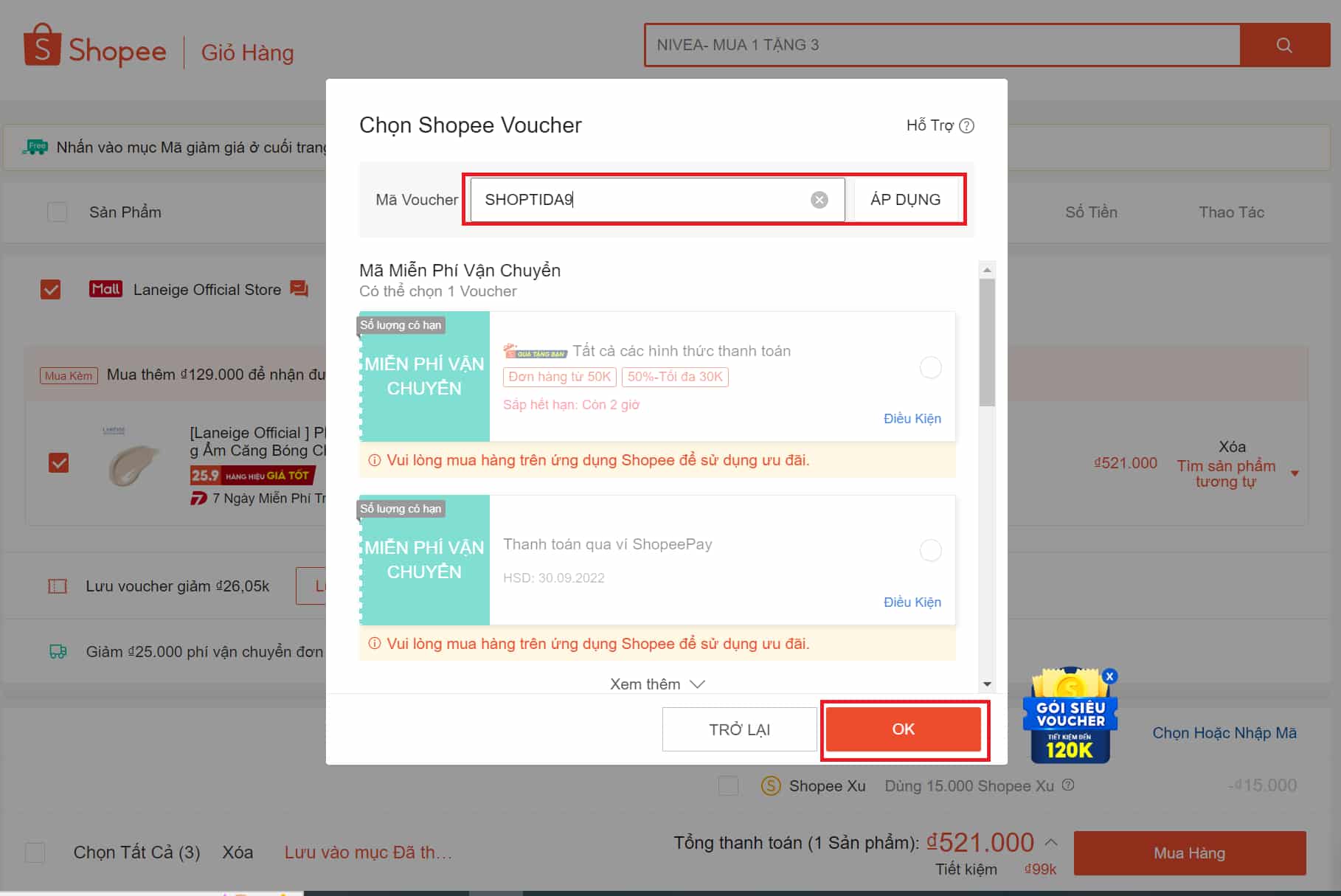
Task: Uncheck the Laneige Official Store checkbox
Action: tap(51, 289)
